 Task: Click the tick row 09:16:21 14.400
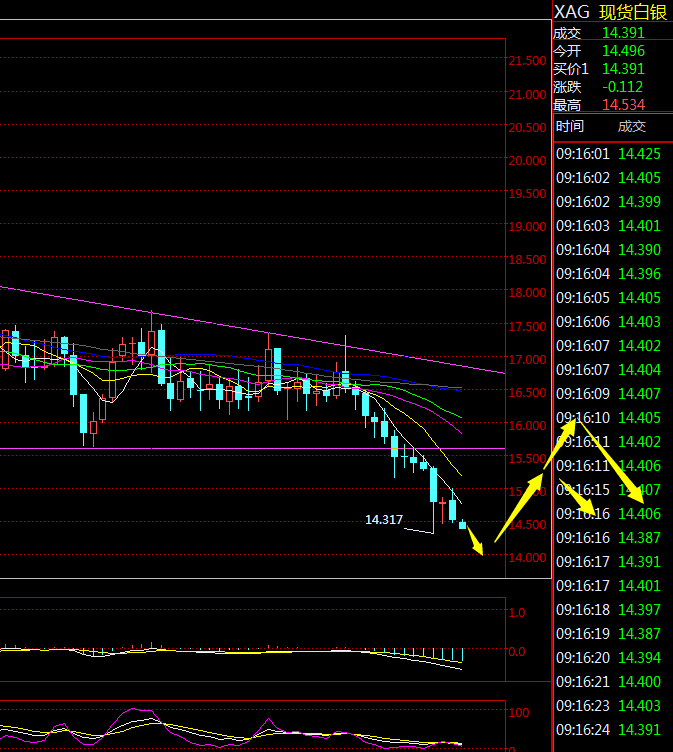(x=608, y=682)
